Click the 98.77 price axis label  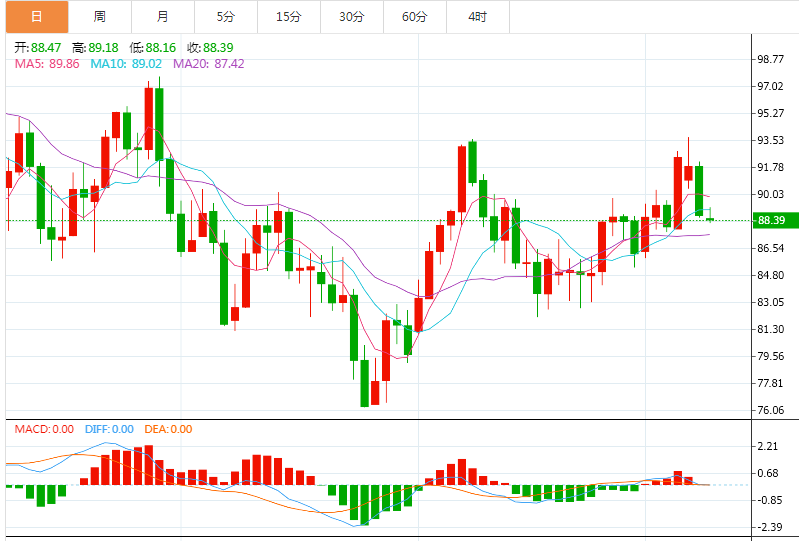tap(770, 59)
